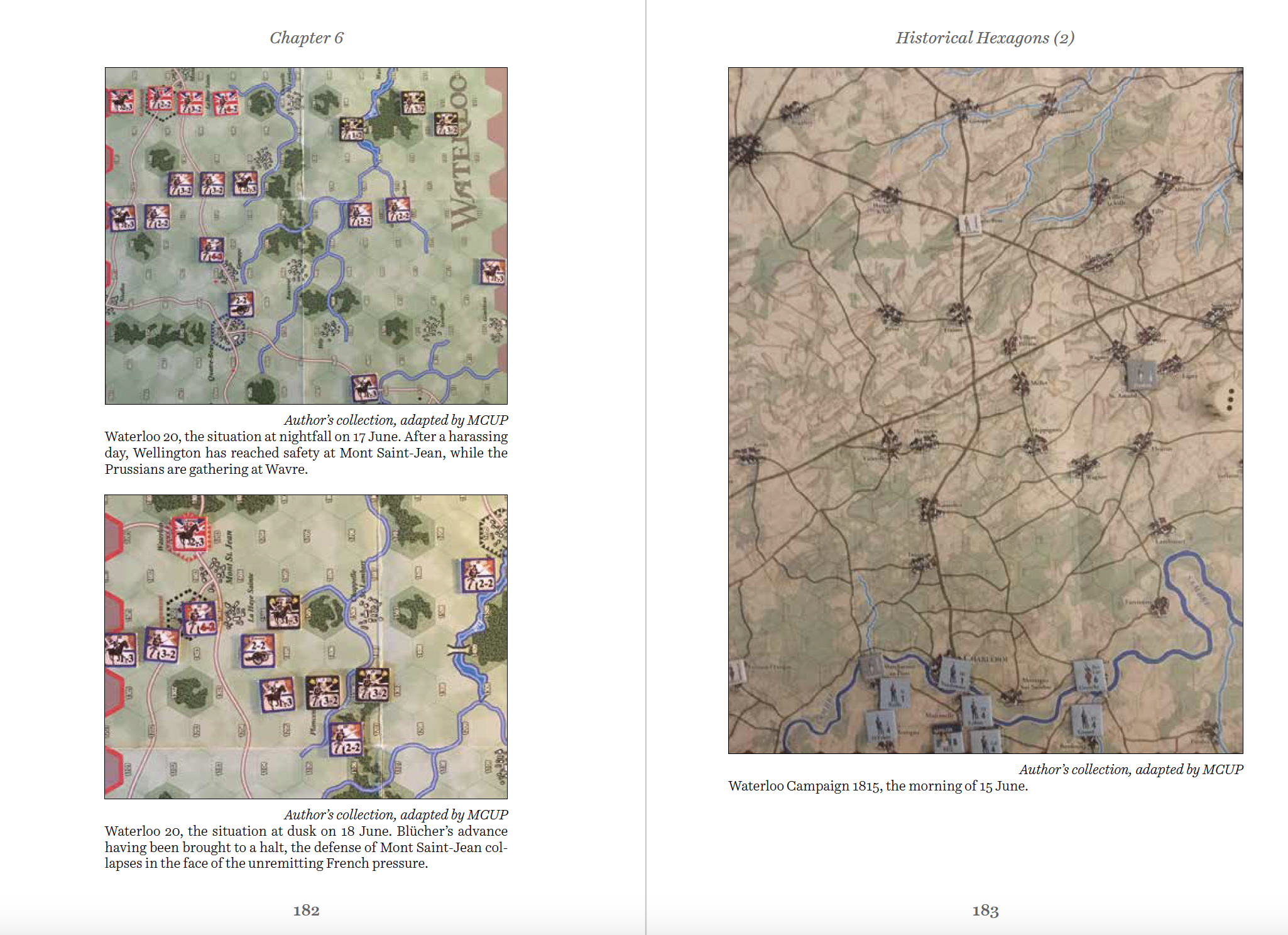Open the Waterloo Campaign 1815 map image
The width and height of the screenshot is (1288, 935).
985,410
